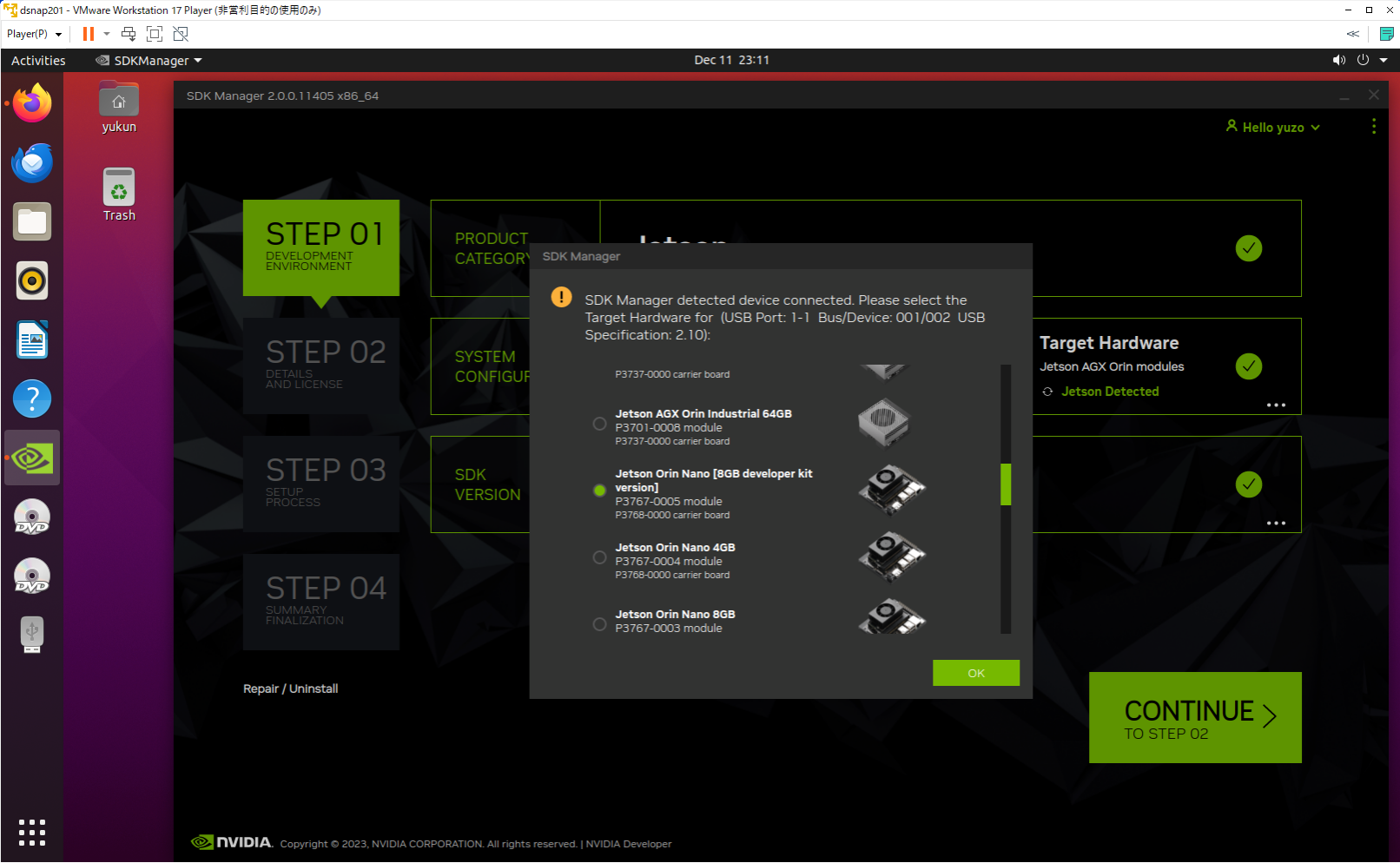
Task: Collapse VMware toolbar with double-arrow icon
Action: coord(1353,34)
